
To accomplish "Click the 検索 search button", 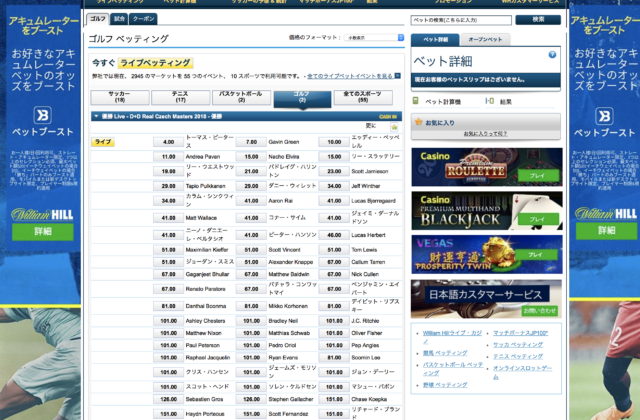I will click(x=538, y=19).
